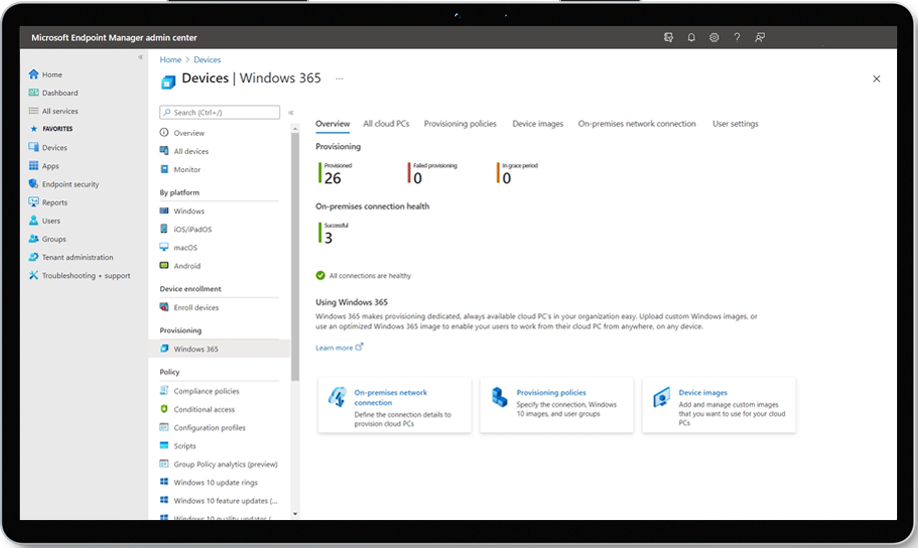Click the Troubleshooting + support icon

click(x=34, y=275)
